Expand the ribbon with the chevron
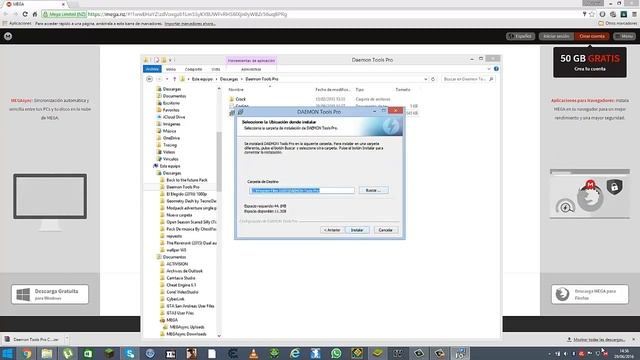The width and height of the screenshot is (640, 360). tap(489, 69)
